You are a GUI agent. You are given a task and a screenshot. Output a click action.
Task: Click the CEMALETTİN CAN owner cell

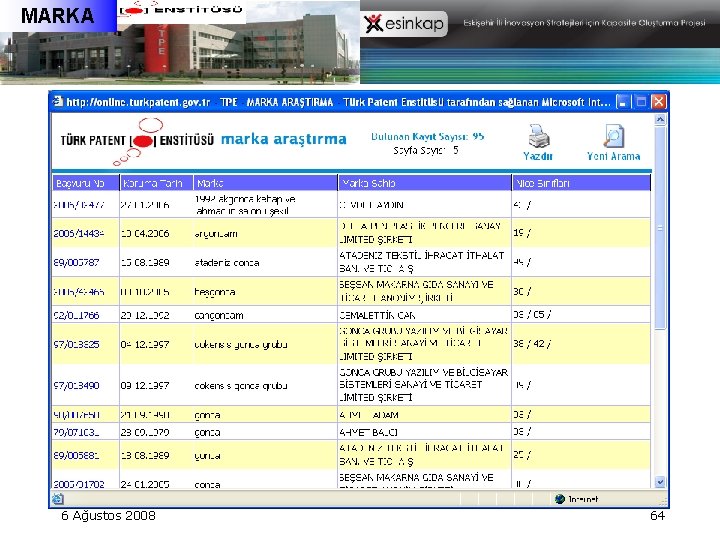[425, 315]
